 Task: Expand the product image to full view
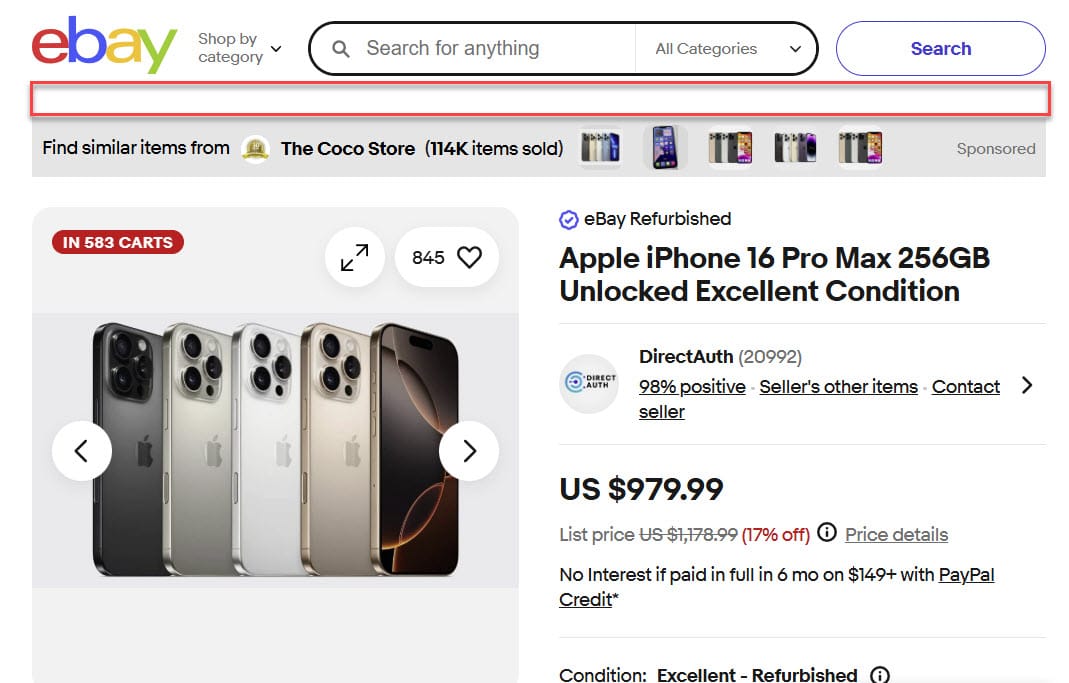point(354,258)
